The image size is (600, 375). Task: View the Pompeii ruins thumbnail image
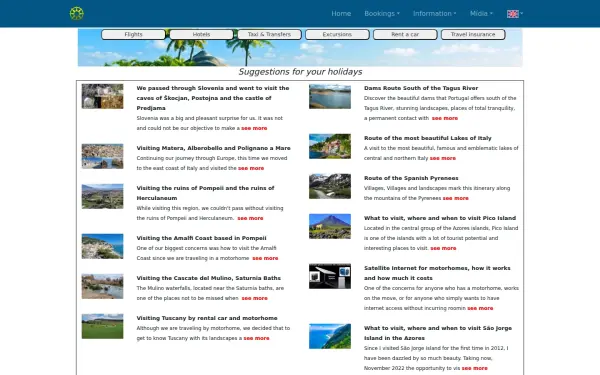pyautogui.click(x=103, y=196)
